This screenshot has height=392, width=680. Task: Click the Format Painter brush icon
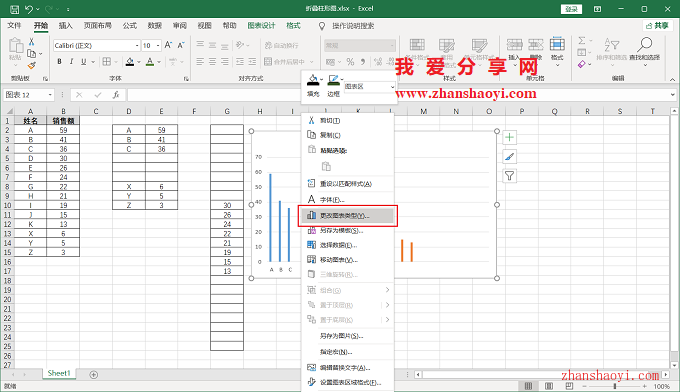(x=31, y=65)
